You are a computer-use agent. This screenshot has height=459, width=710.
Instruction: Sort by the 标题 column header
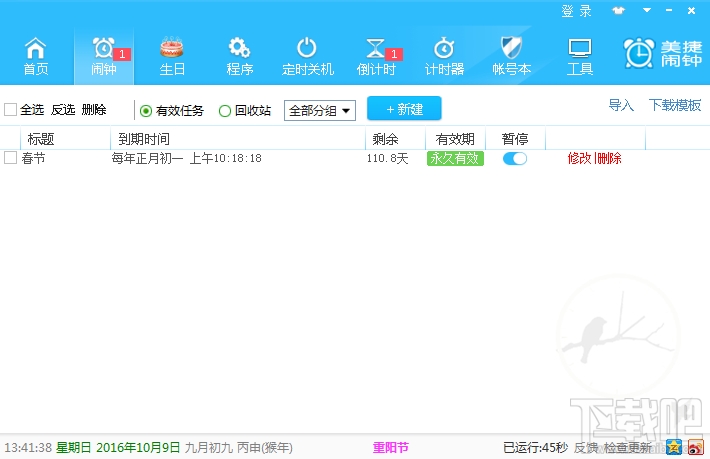point(41,139)
